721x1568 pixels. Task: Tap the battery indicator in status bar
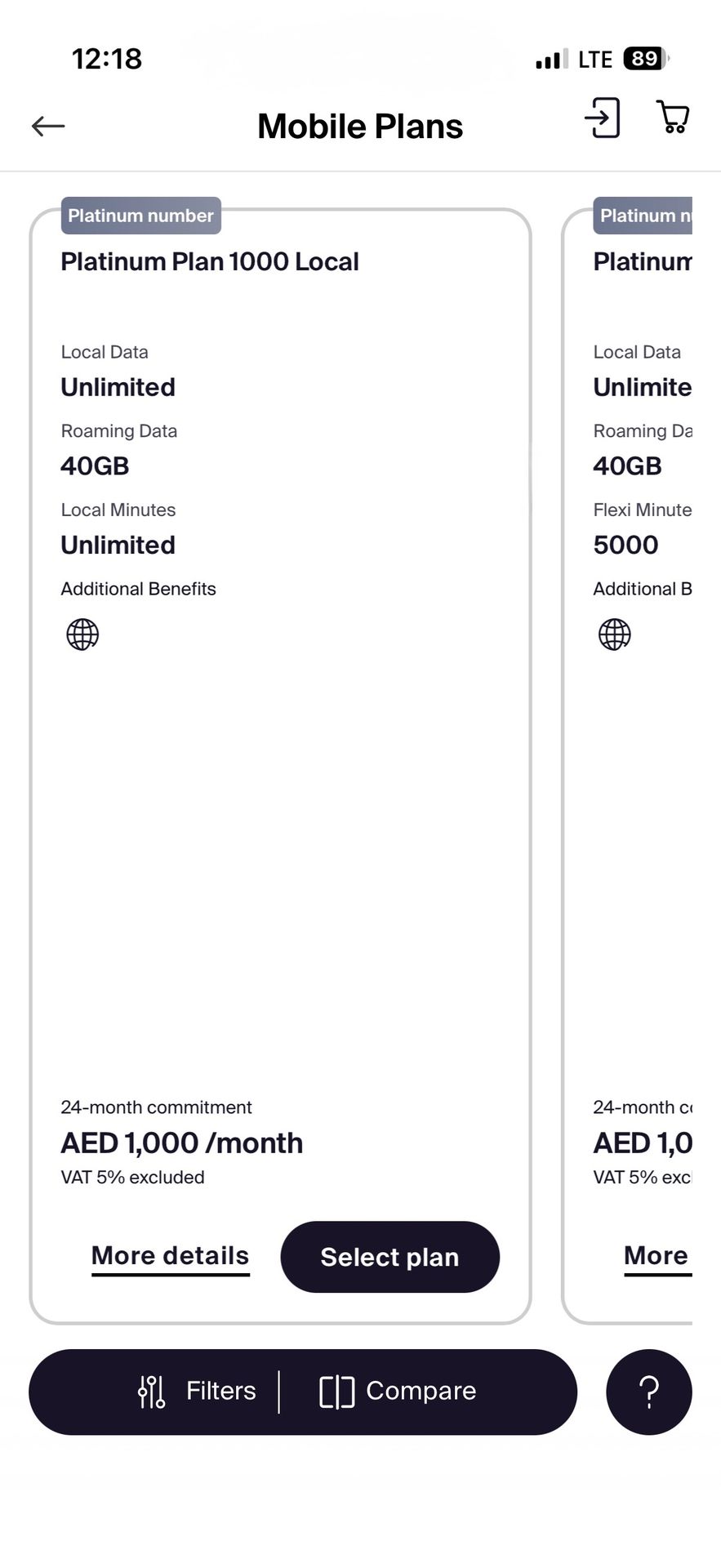(x=644, y=59)
